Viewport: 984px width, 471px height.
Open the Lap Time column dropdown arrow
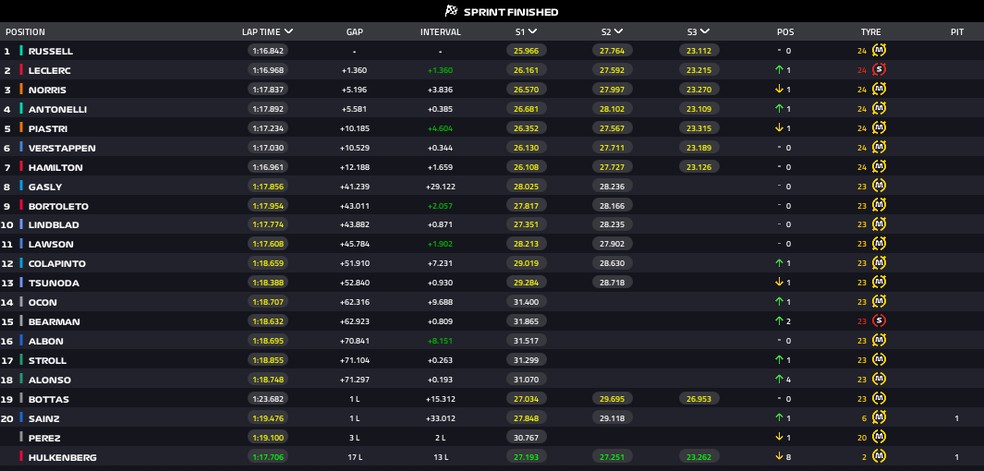click(x=288, y=31)
